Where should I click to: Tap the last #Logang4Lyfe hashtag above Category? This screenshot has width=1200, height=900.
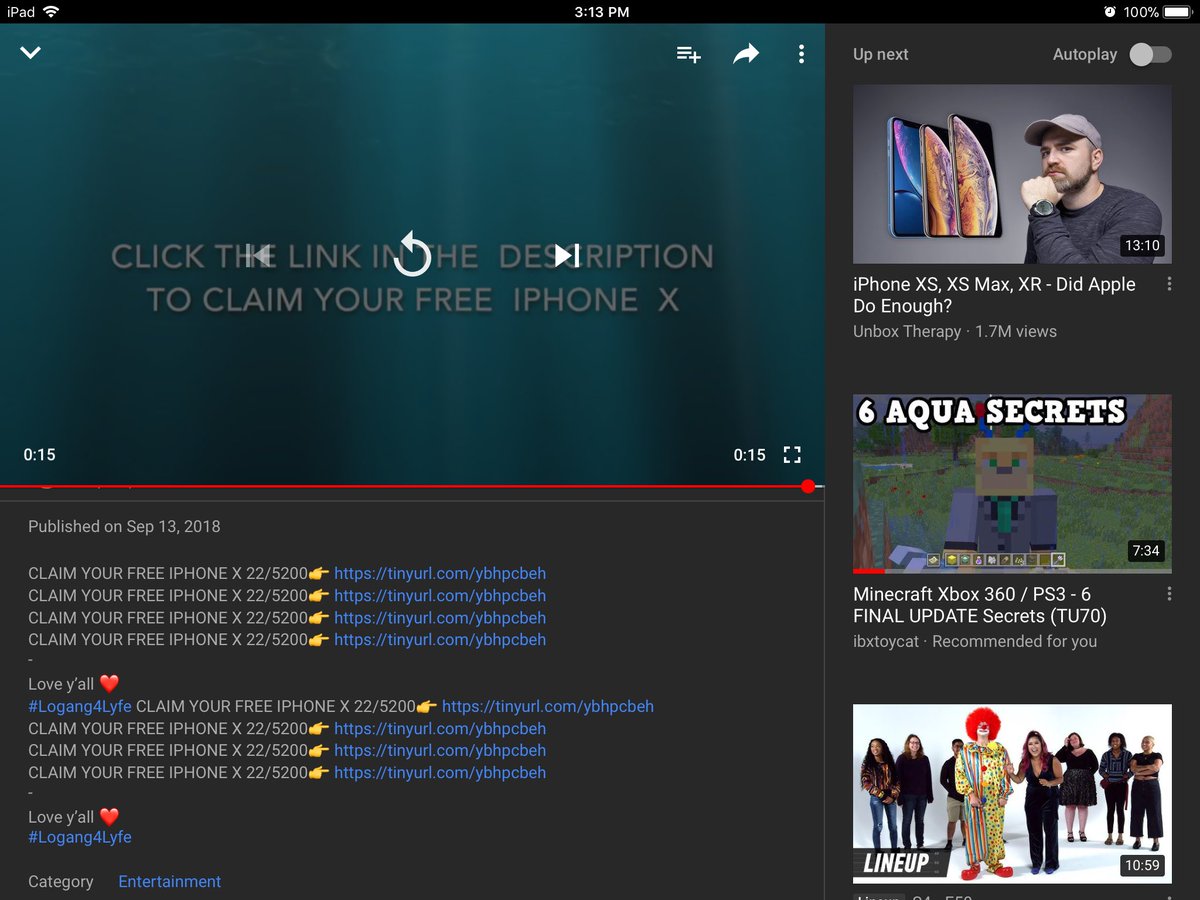click(80, 838)
